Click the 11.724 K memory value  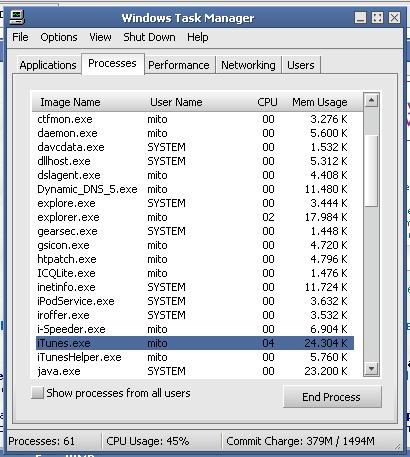click(326, 287)
